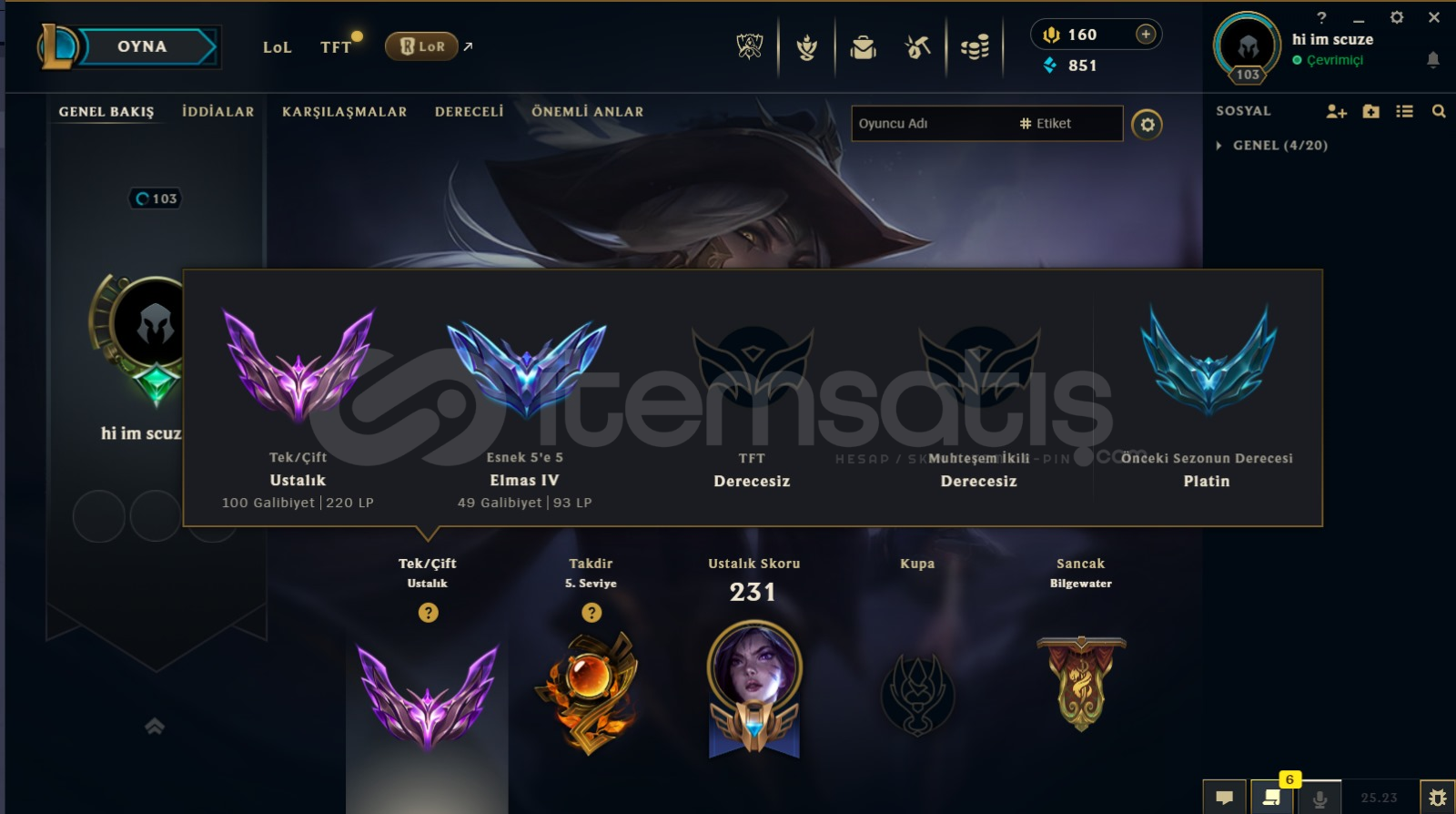Expand the GENEL (4/20) friends group
This screenshot has width=1456, height=814.
[1273, 145]
